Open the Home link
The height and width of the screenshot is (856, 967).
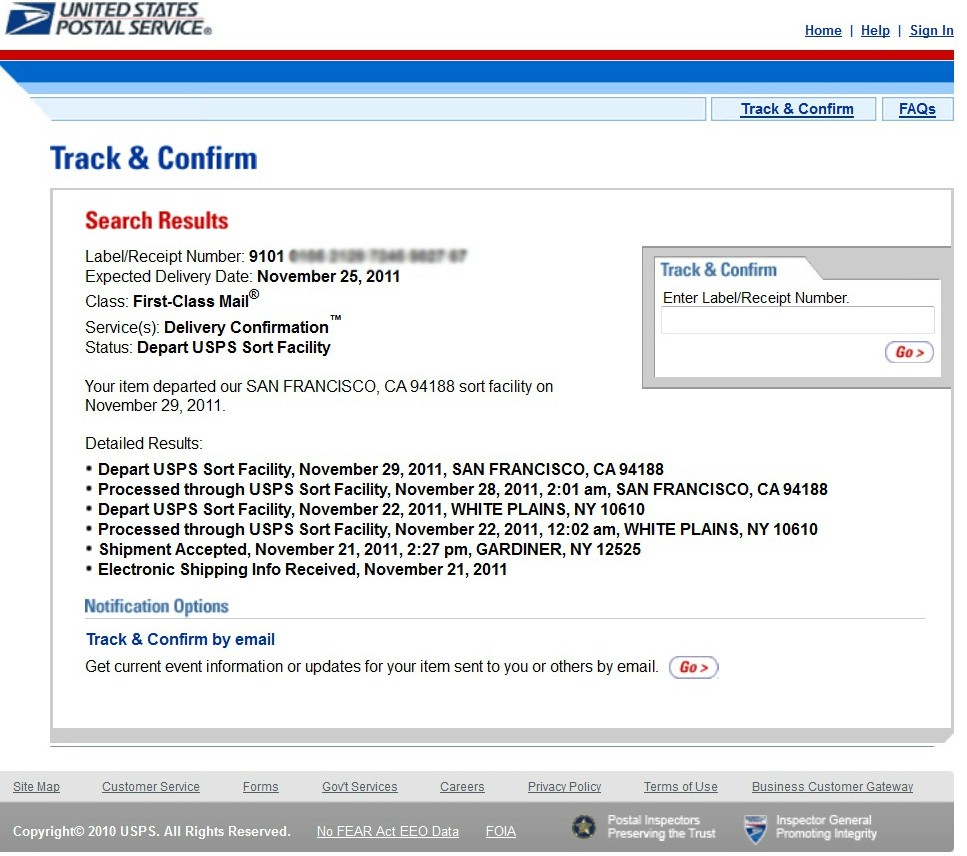pyautogui.click(x=823, y=30)
